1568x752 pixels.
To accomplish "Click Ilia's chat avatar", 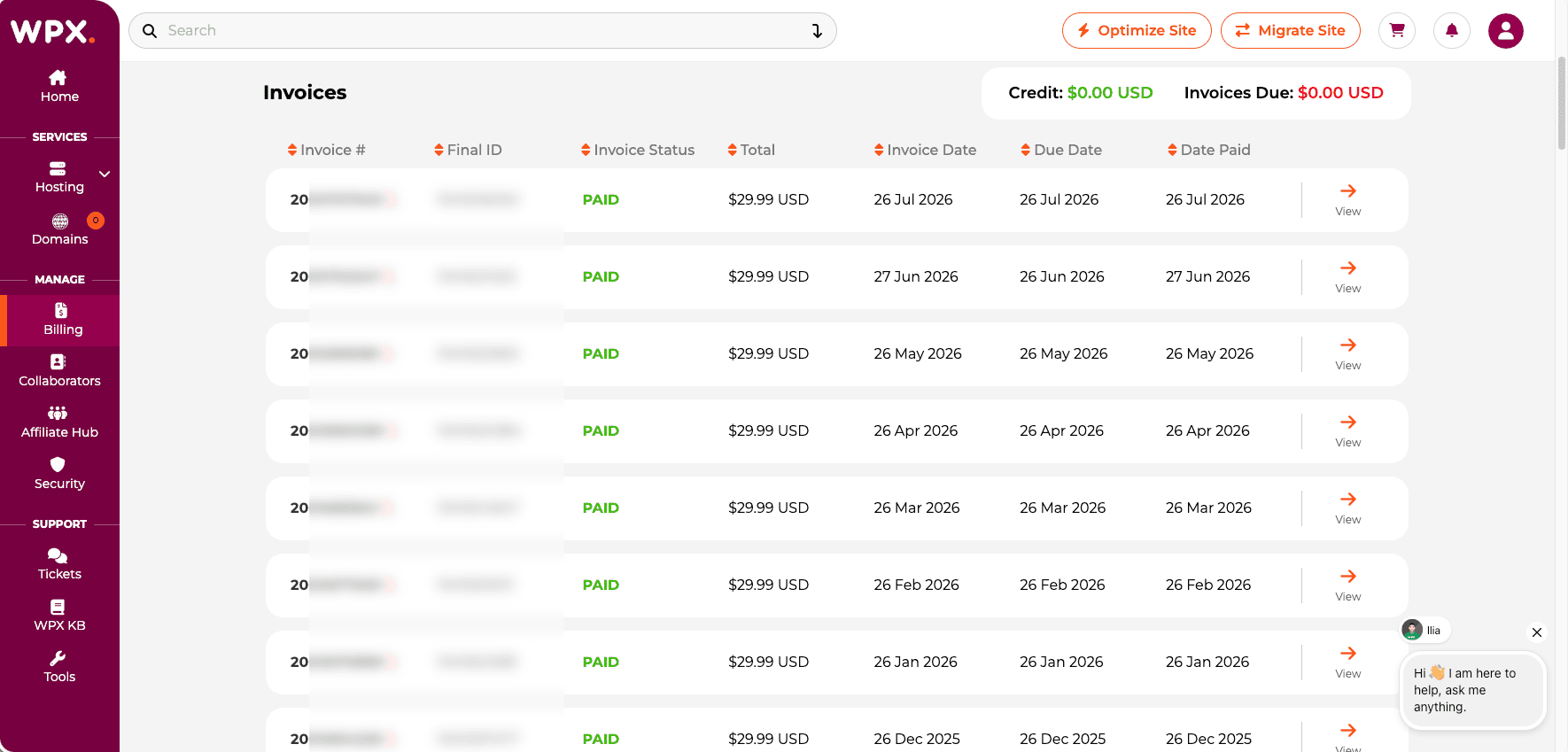I will (x=1412, y=631).
